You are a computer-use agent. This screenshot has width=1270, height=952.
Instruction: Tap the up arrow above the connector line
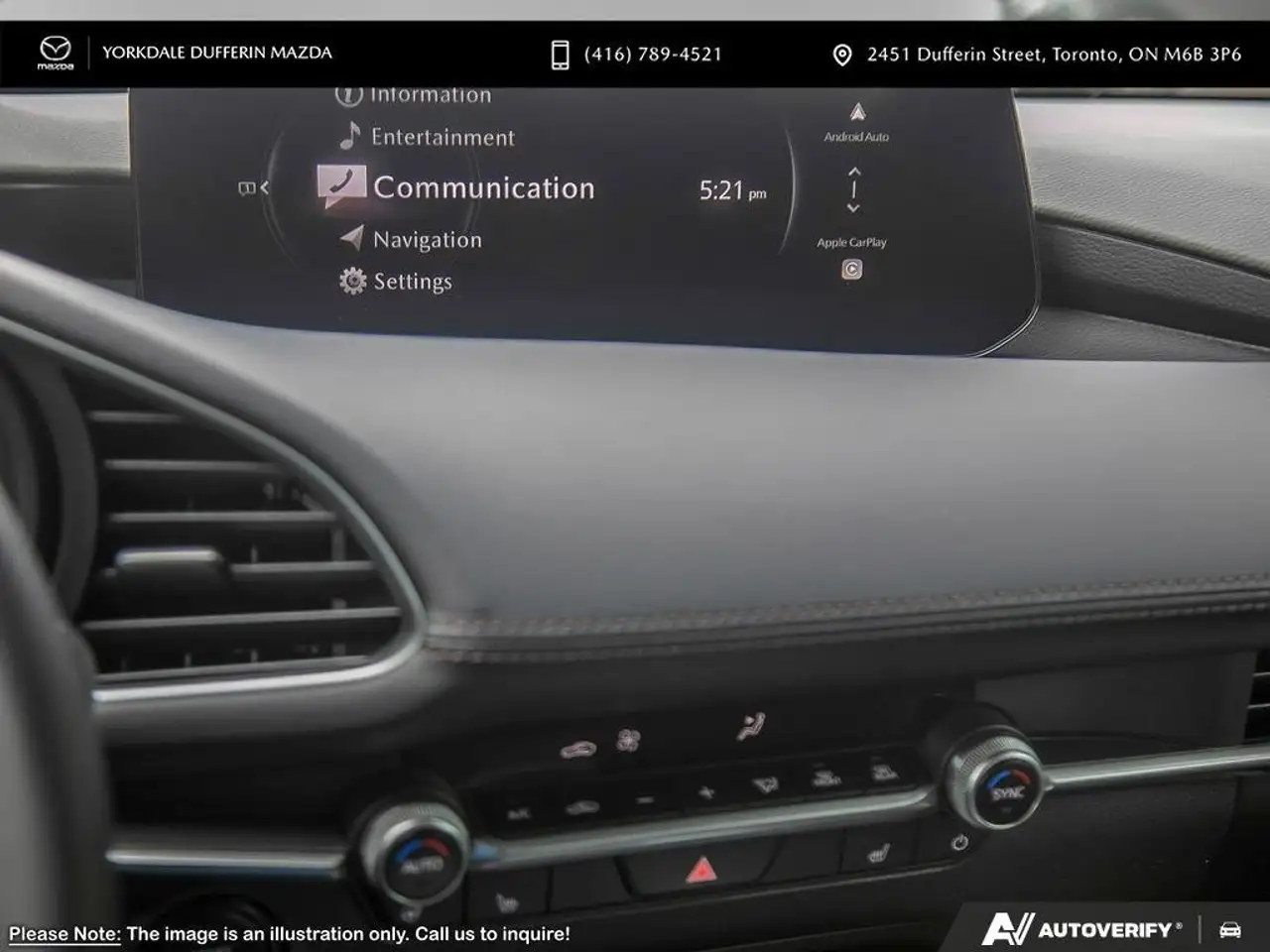(x=854, y=172)
